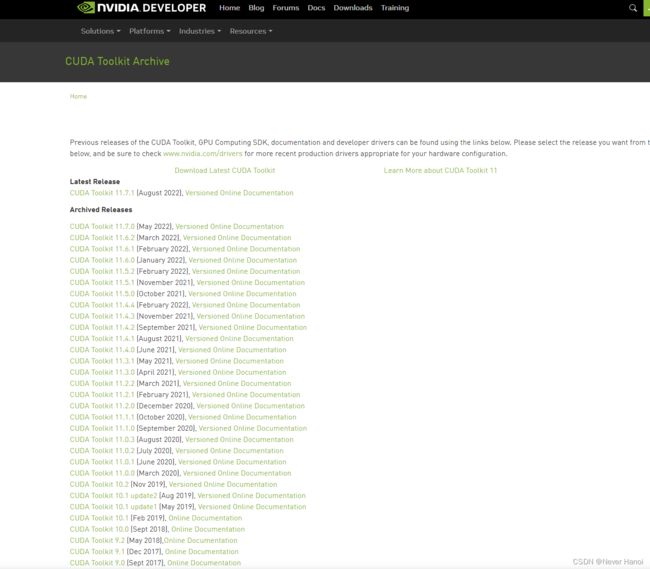
Task: Click Learn More about CUDA Toolkit 11
Action: pyautogui.click(x=440, y=170)
